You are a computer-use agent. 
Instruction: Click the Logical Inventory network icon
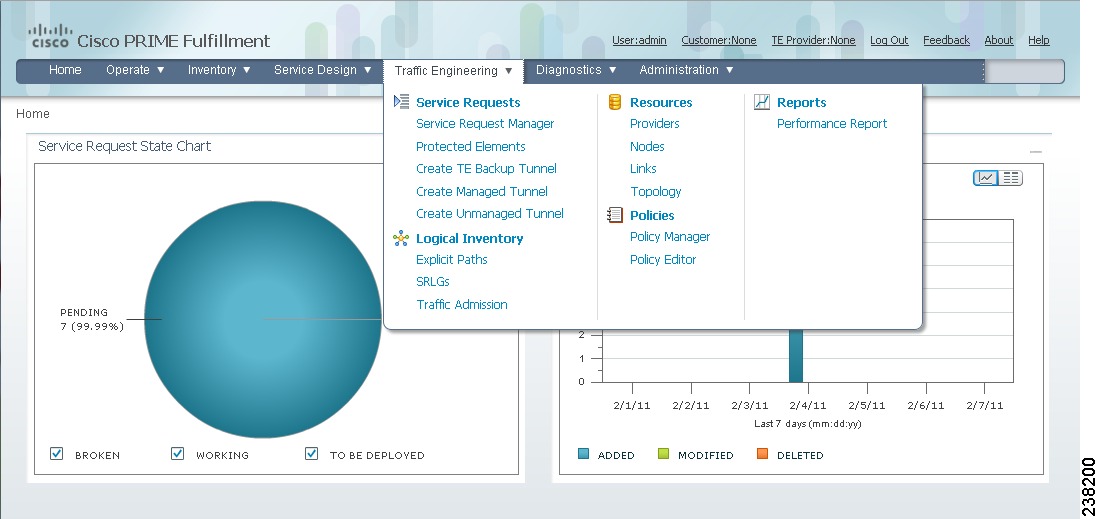click(401, 238)
